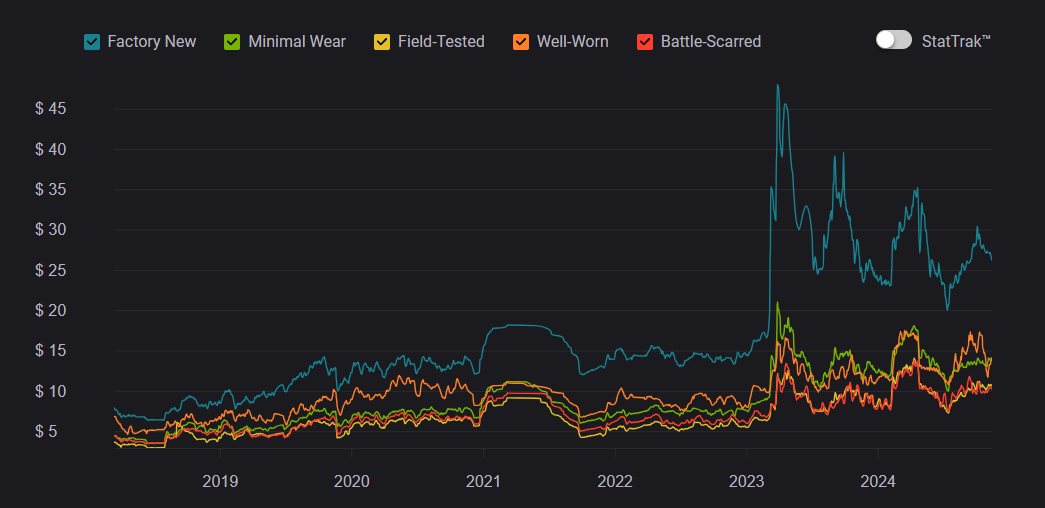Click the StatTrak™ text label
The image size is (1045, 508).
pyautogui.click(x=957, y=41)
